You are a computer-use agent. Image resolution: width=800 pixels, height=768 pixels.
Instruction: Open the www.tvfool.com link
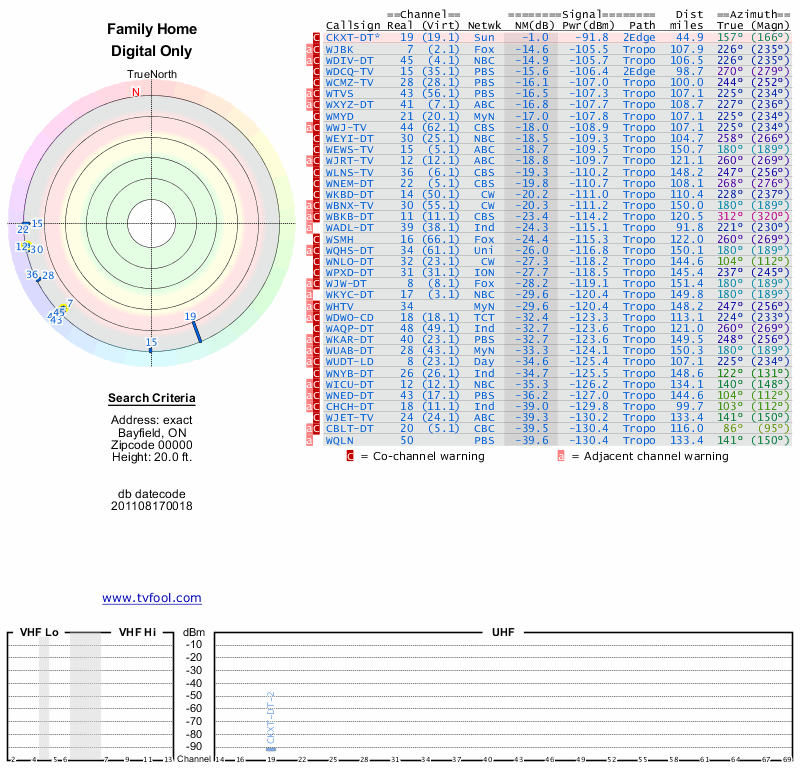(151, 598)
